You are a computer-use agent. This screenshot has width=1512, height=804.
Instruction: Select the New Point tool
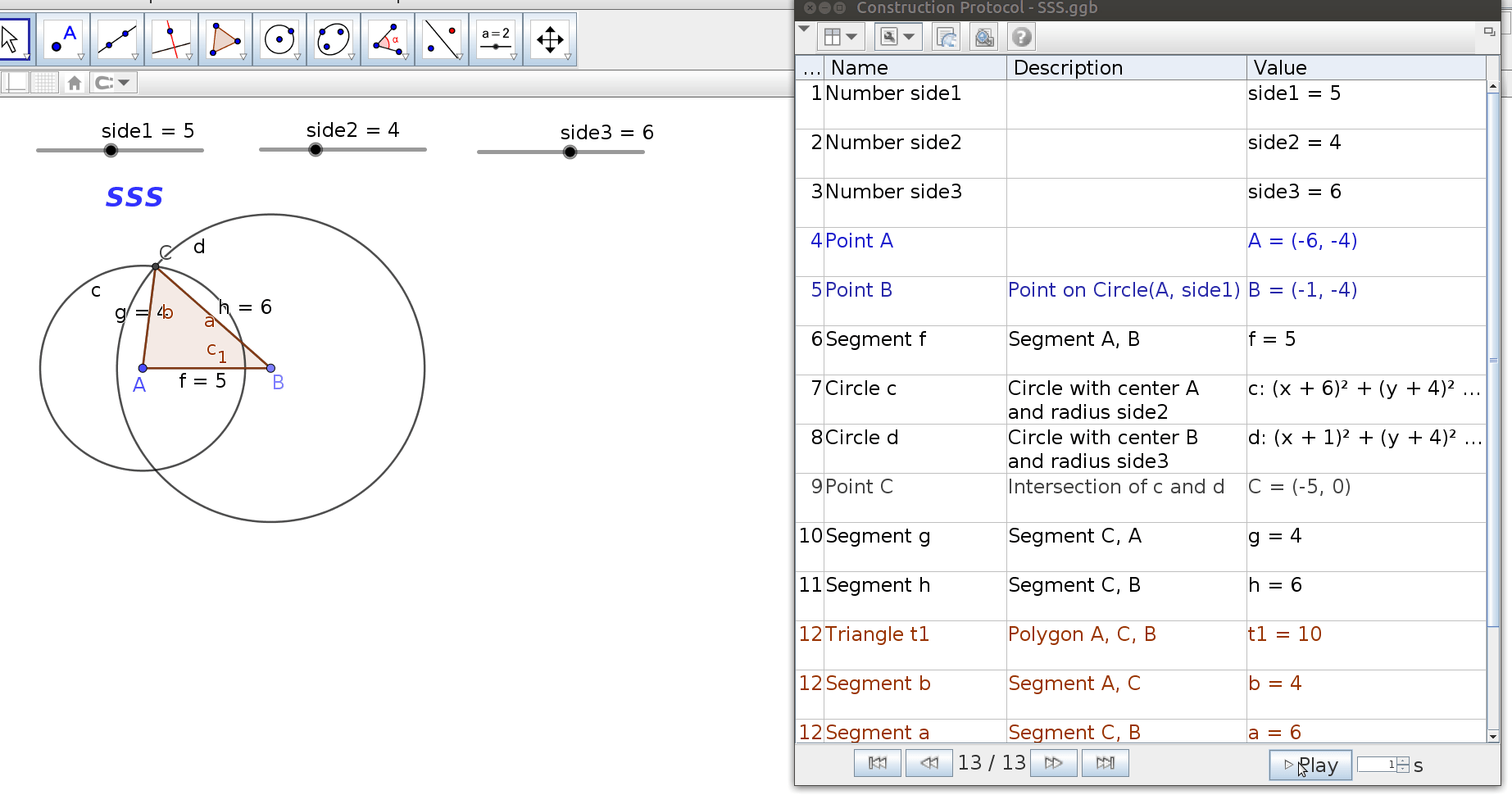pos(63,39)
